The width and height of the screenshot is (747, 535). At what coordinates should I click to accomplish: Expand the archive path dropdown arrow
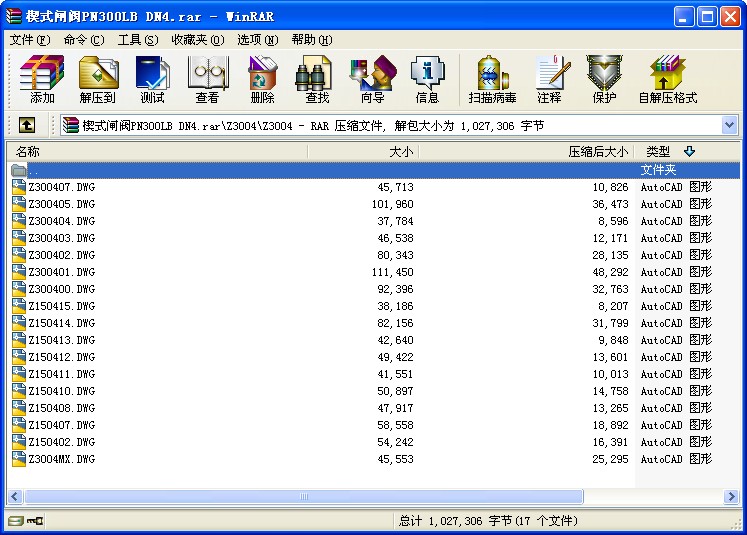(729, 125)
